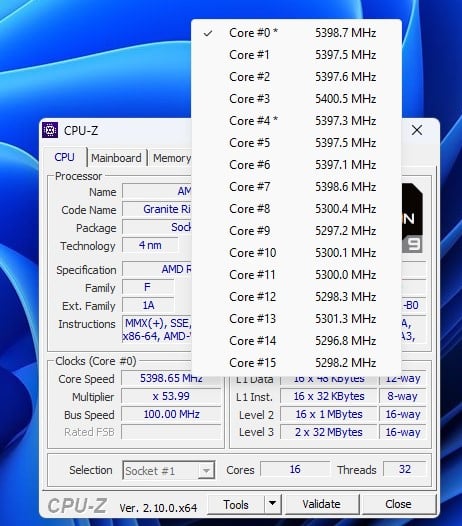Choose Core #8 in the clocks menu

coord(296,209)
